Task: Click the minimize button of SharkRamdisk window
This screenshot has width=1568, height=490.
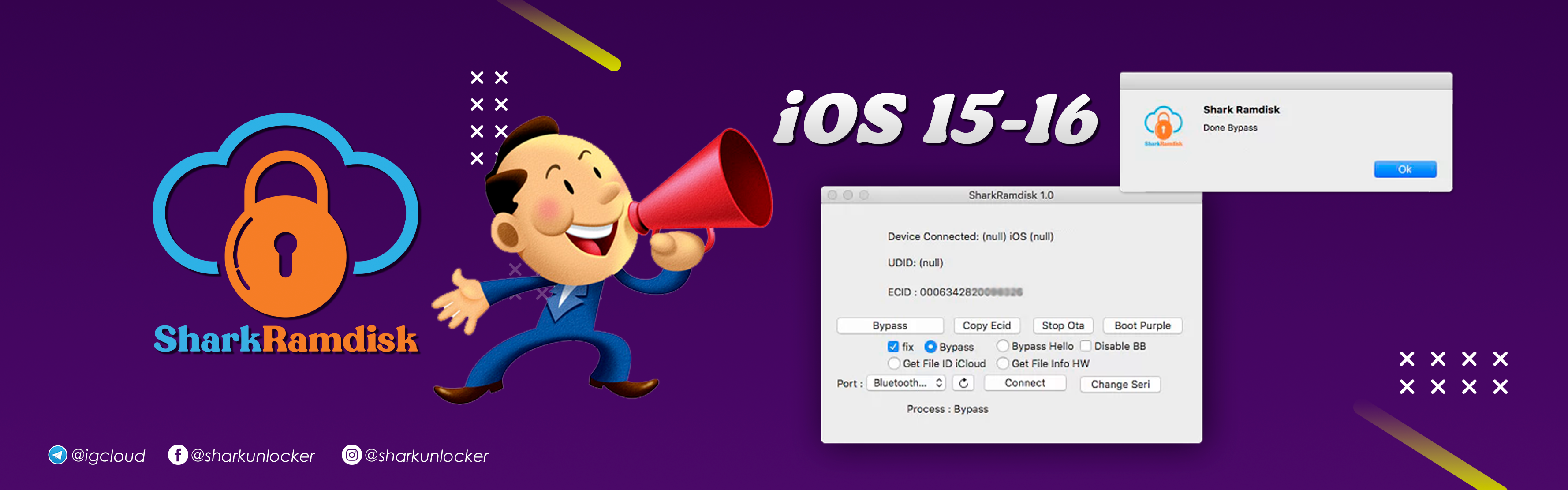Action: pos(847,195)
